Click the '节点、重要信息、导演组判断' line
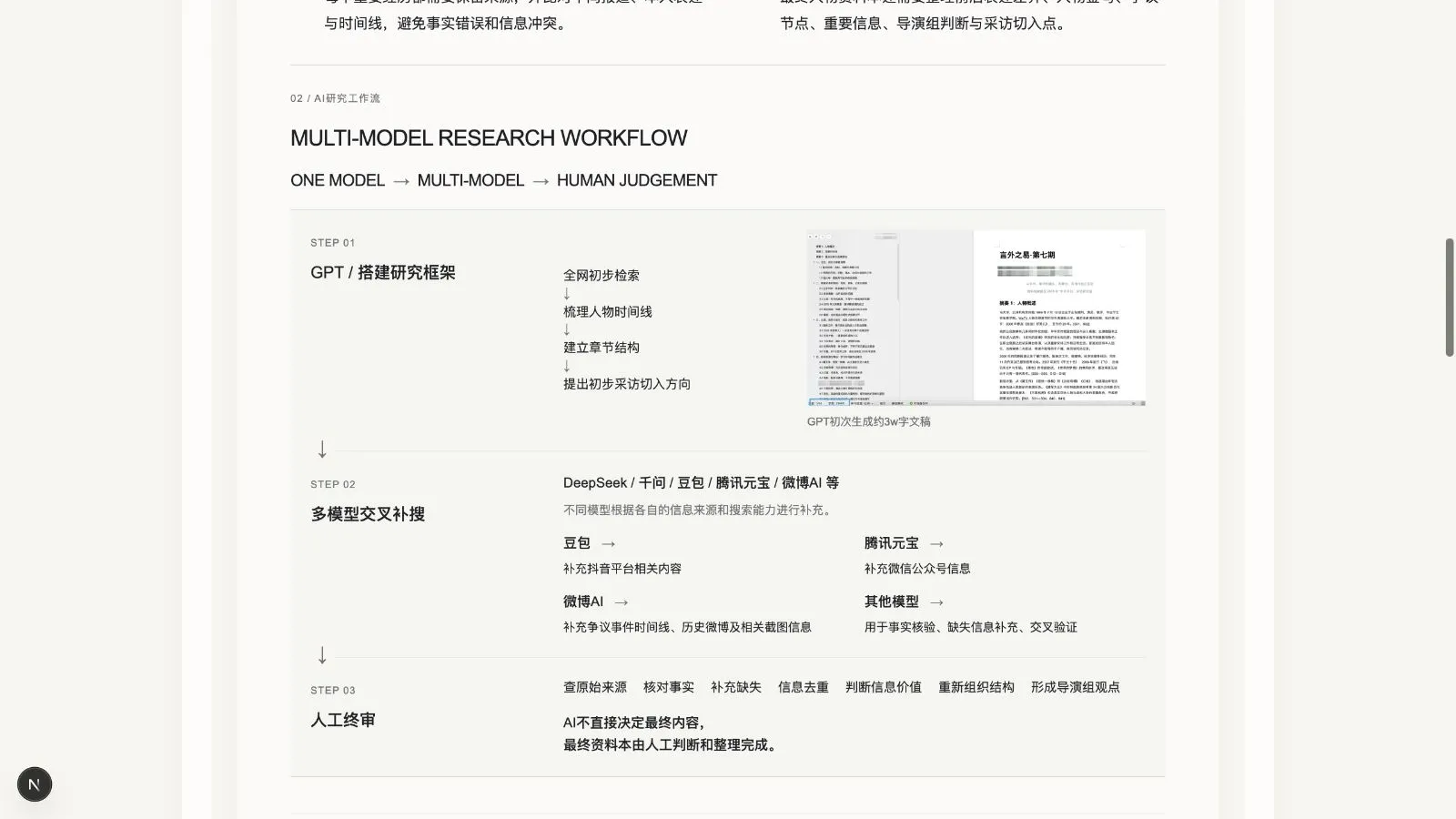The height and width of the screenshot is (819, 1456). click(x=925, y=24)
